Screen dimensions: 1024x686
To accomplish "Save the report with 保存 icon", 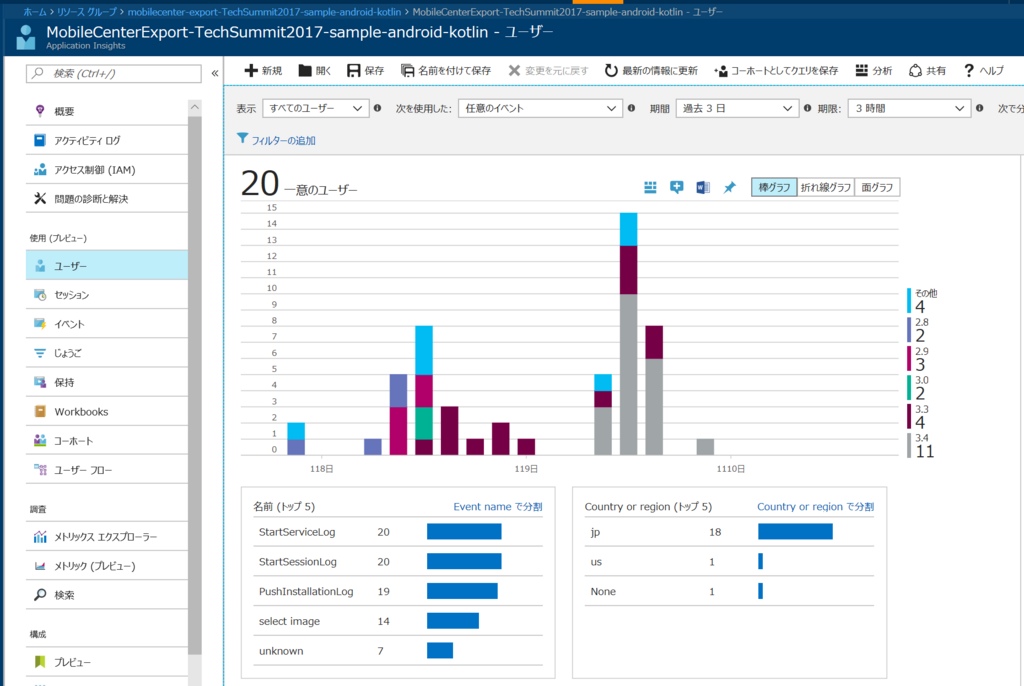I will 353,71.
